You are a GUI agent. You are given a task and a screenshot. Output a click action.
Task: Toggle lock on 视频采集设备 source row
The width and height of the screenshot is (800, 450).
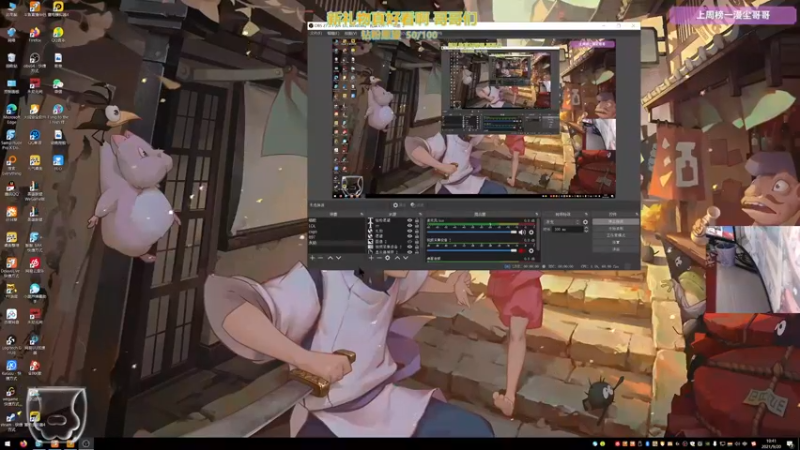[x=417, y=246]
